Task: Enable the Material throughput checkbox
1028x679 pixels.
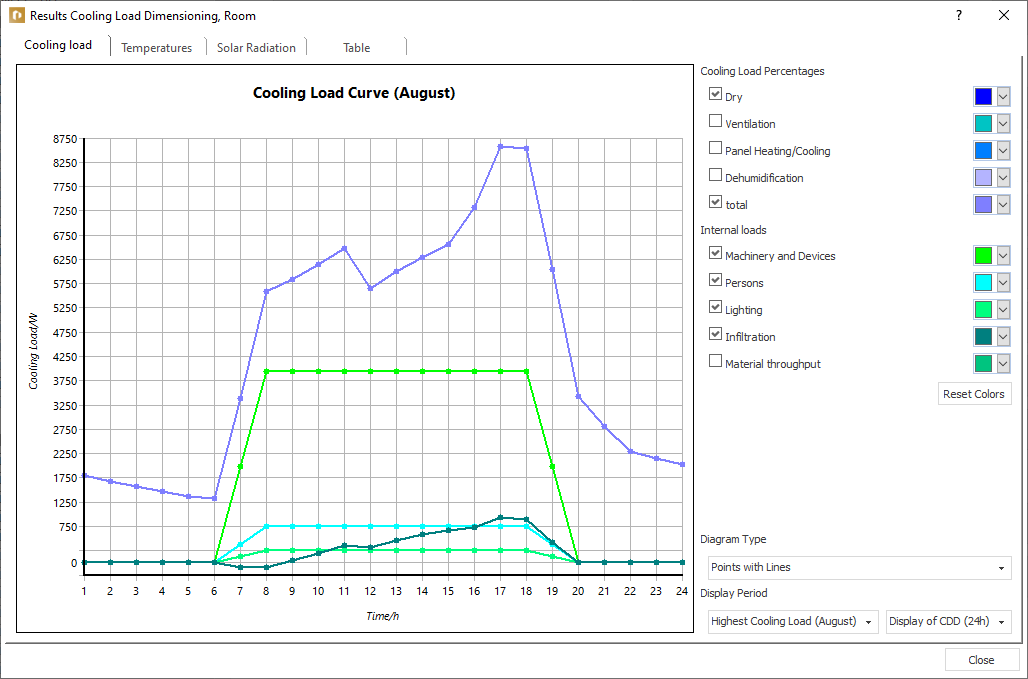Action: pyautogui.click(x=715, y=362)
